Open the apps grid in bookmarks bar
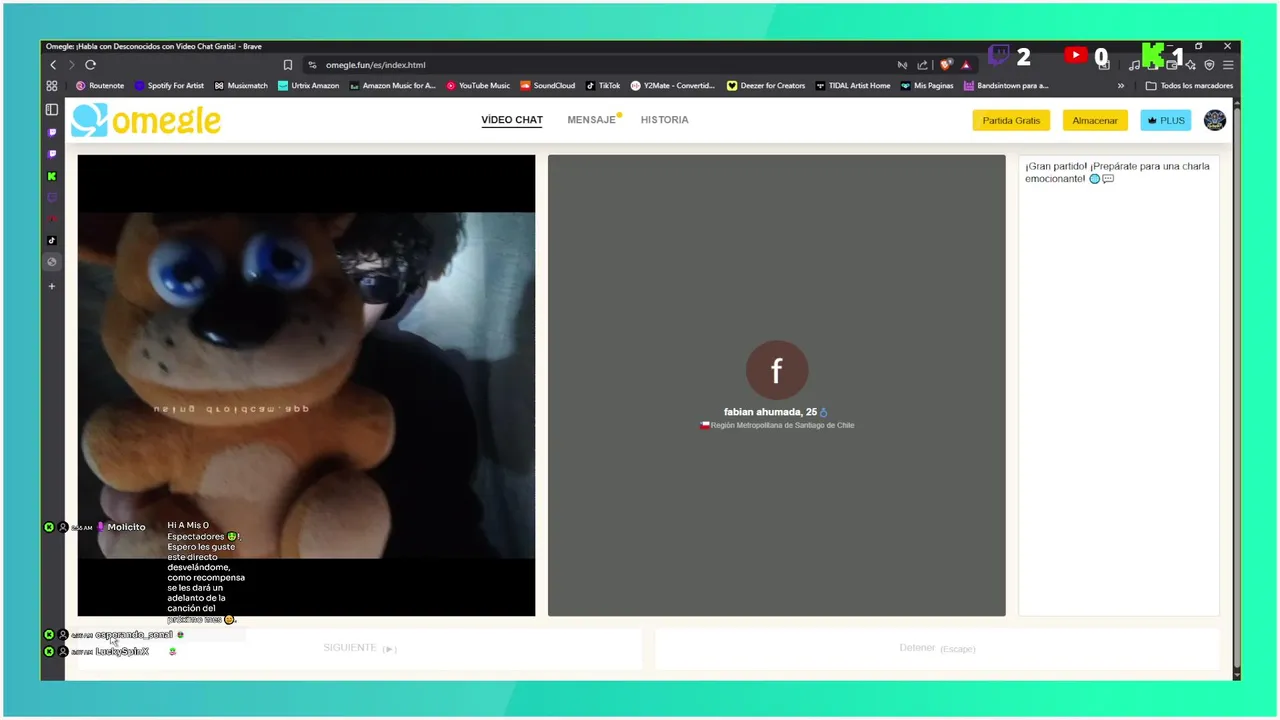The width and height of the screenshot is (1280, 720). pyautogui.click(x=52, y=86)
